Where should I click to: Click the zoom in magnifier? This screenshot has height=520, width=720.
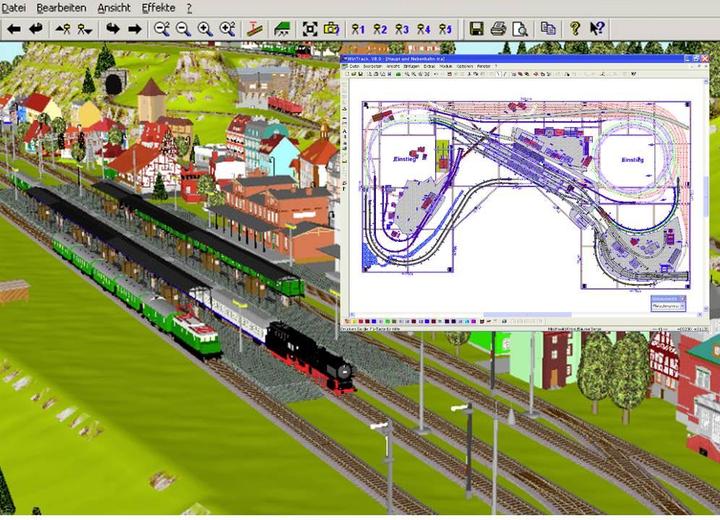click(x=205, y=29)
